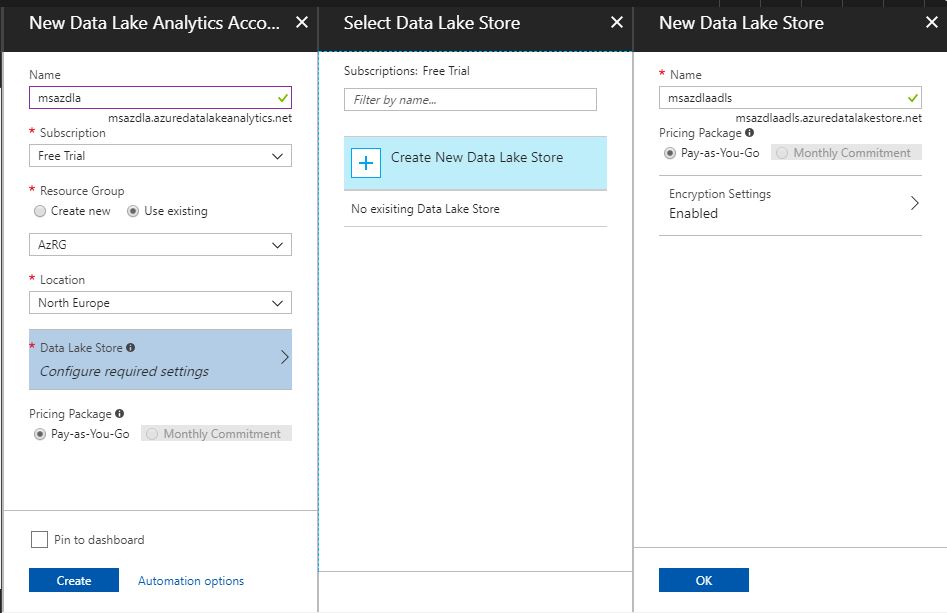Confirm with the OK button
Screen dimensions: 947x613
click(703, 580)
